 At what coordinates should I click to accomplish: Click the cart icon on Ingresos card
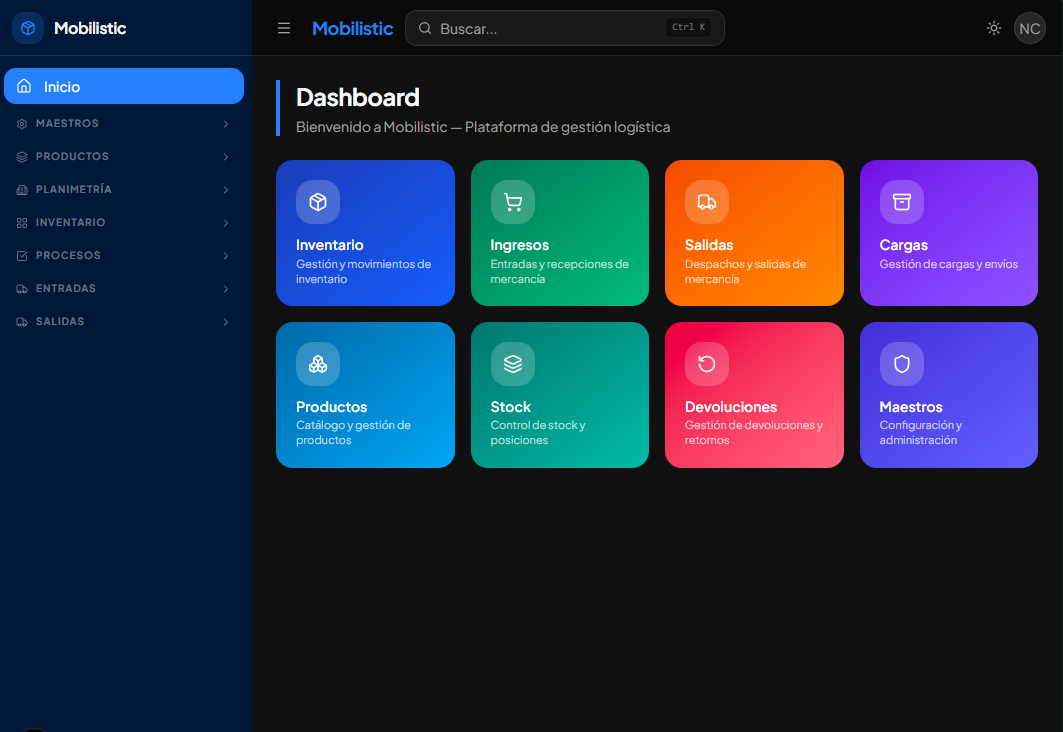pos(513,202)
